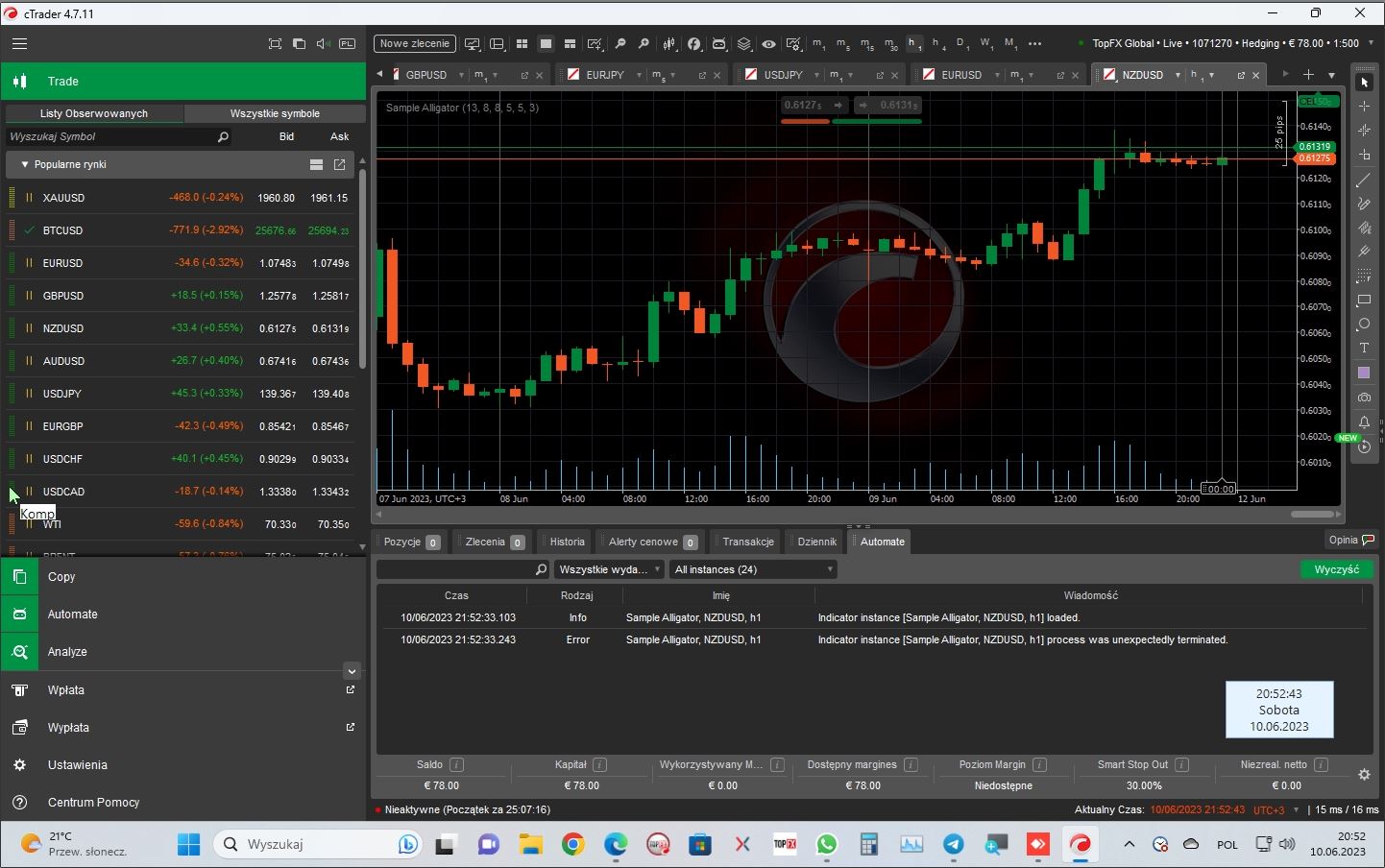
Task: Open NZDUSD tab h1 timeframe dropdown
Action: [1212, 75]
